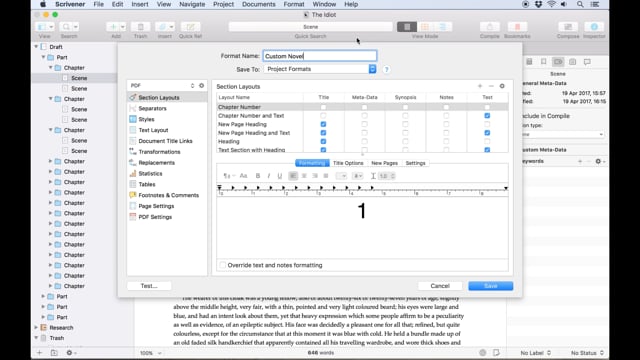
Task: Check Synopsis for New Page Heading
Action: pyautogui.click(x=405, y=124)
